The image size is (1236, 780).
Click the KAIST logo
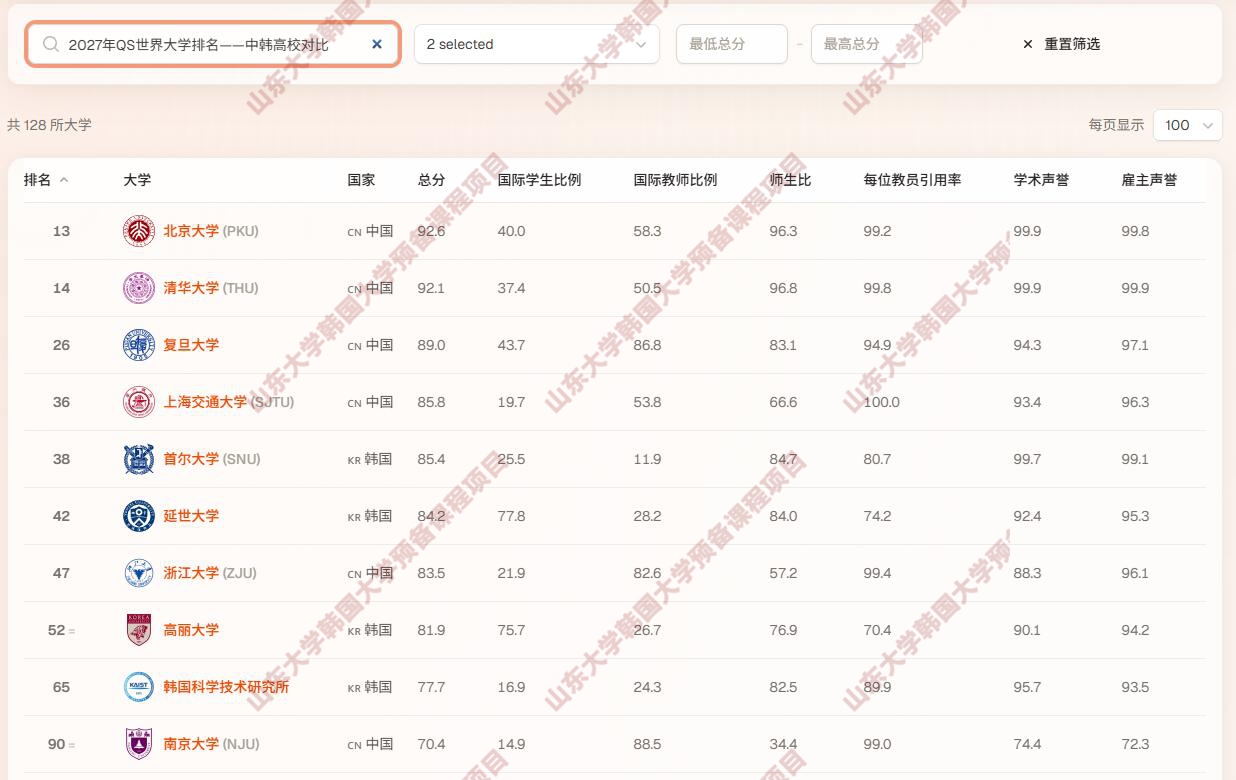pyautogui.click(x=139, y=687)
